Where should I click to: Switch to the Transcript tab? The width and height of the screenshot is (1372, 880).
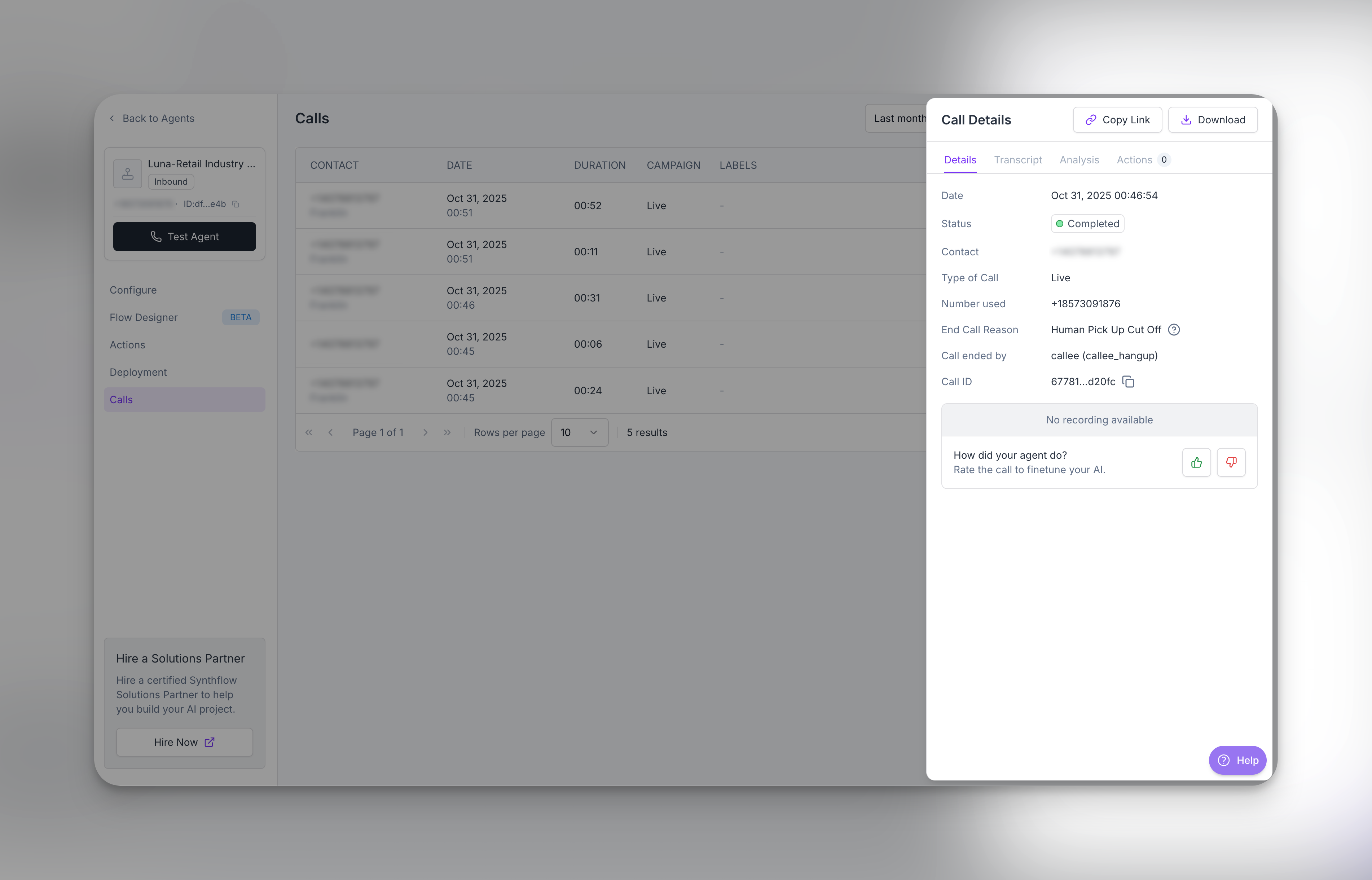click(1018, 160)
